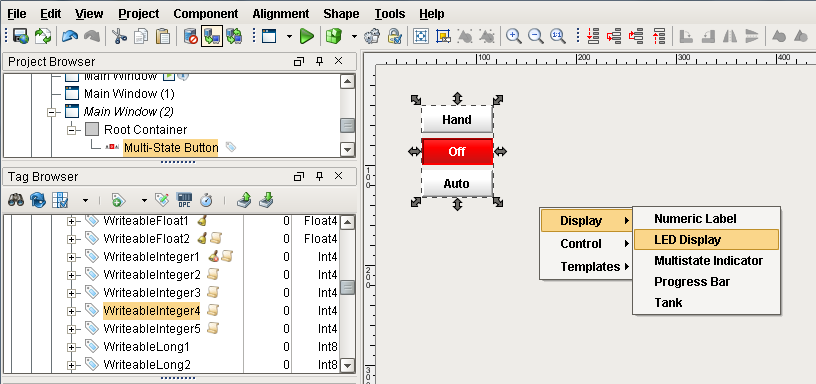Click the padlock security icon
Viewport: 816px width, 384px height.
pos(394,36)
